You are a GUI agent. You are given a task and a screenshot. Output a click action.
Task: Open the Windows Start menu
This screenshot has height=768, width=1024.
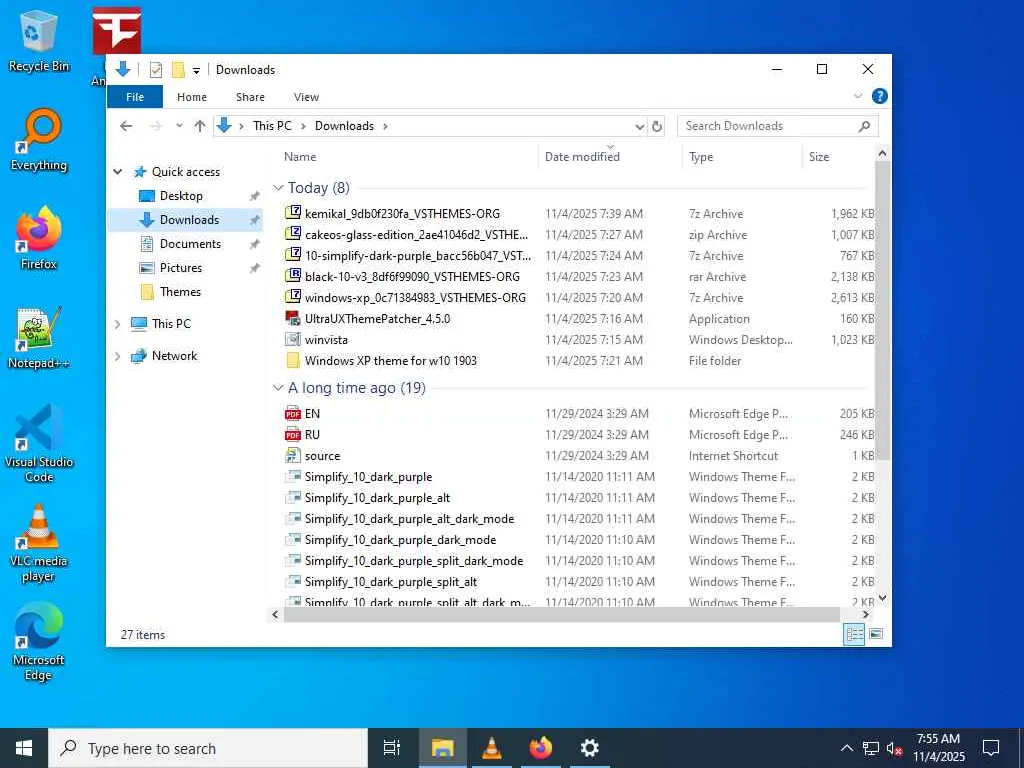coord(24,748)
